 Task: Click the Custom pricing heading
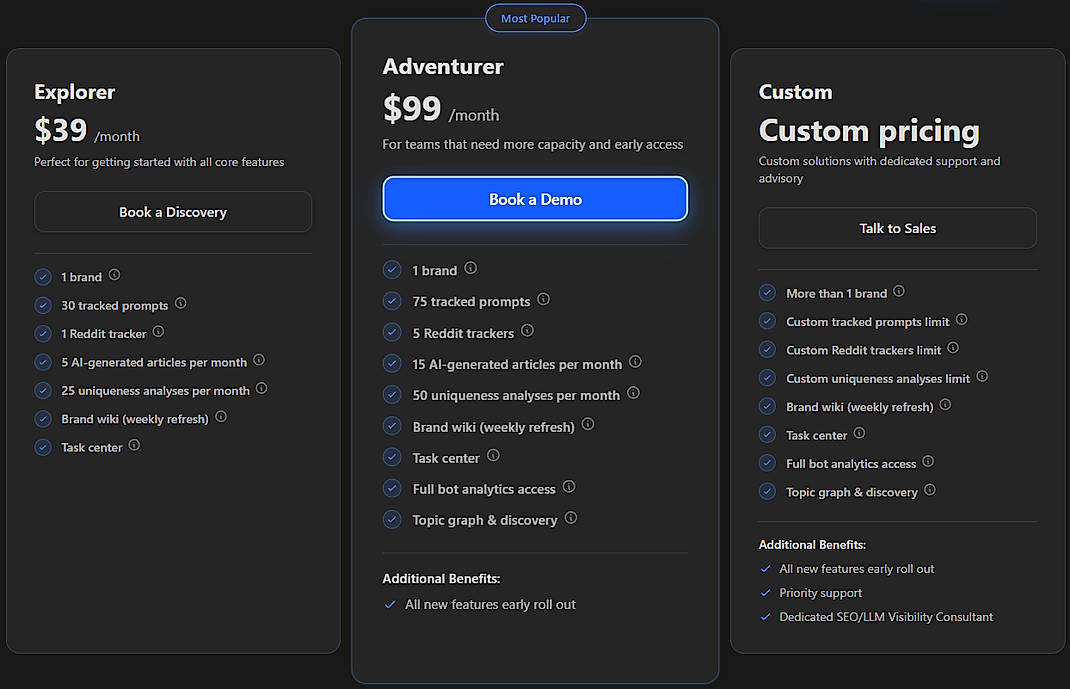point(869,130)
